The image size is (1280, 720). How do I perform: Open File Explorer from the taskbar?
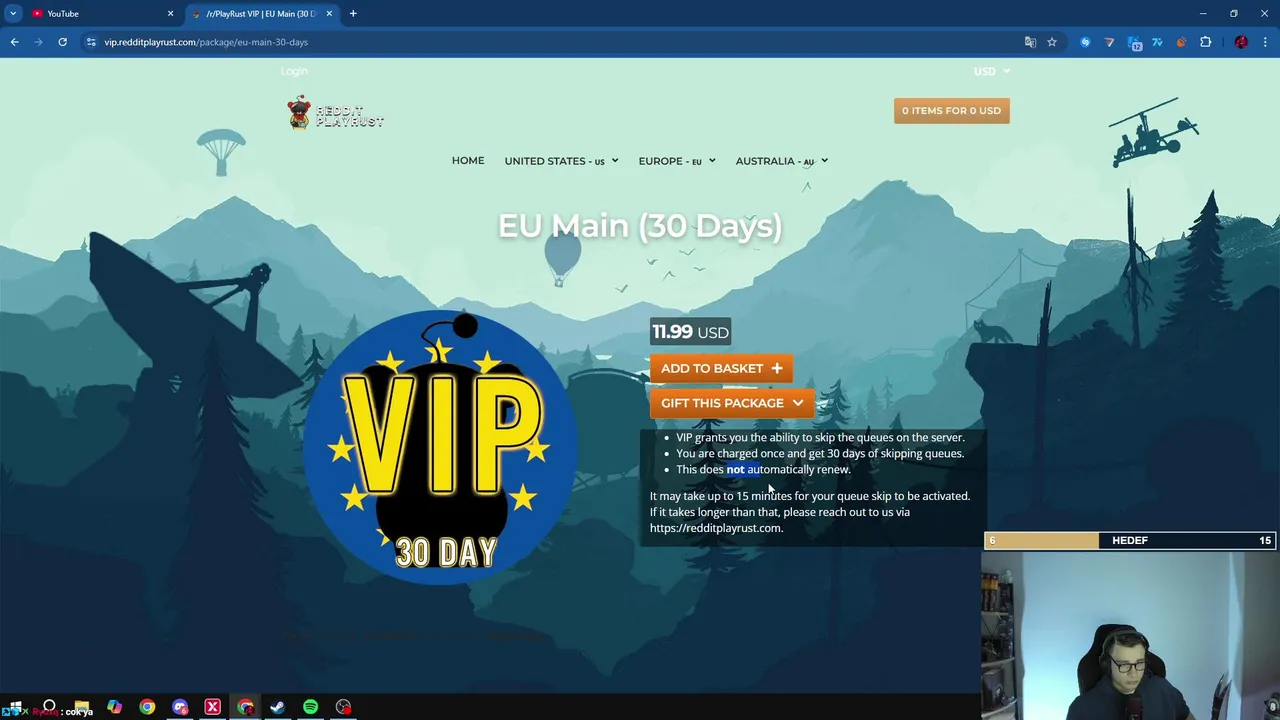click(81, 708)
